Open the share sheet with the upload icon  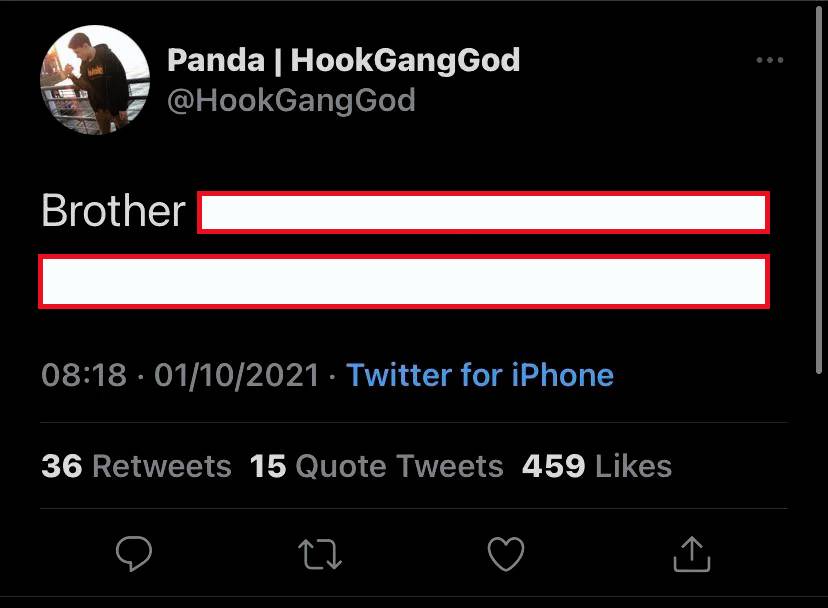click(692, 553)
